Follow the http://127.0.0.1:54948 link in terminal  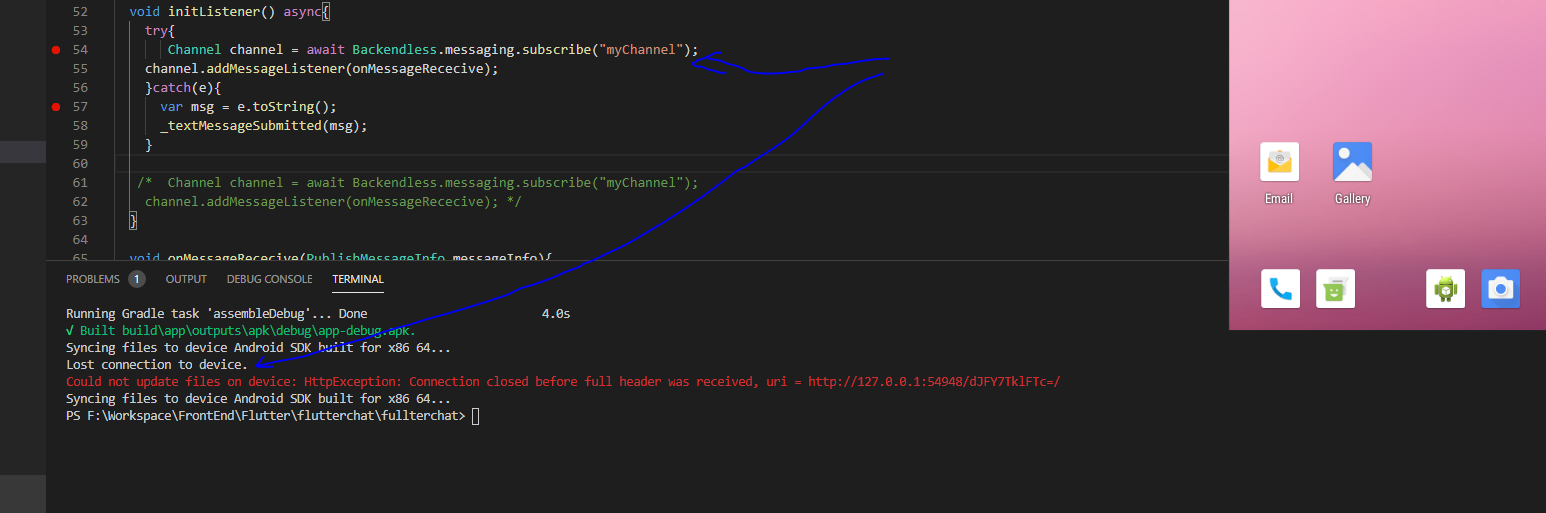(x=933, y=382)
